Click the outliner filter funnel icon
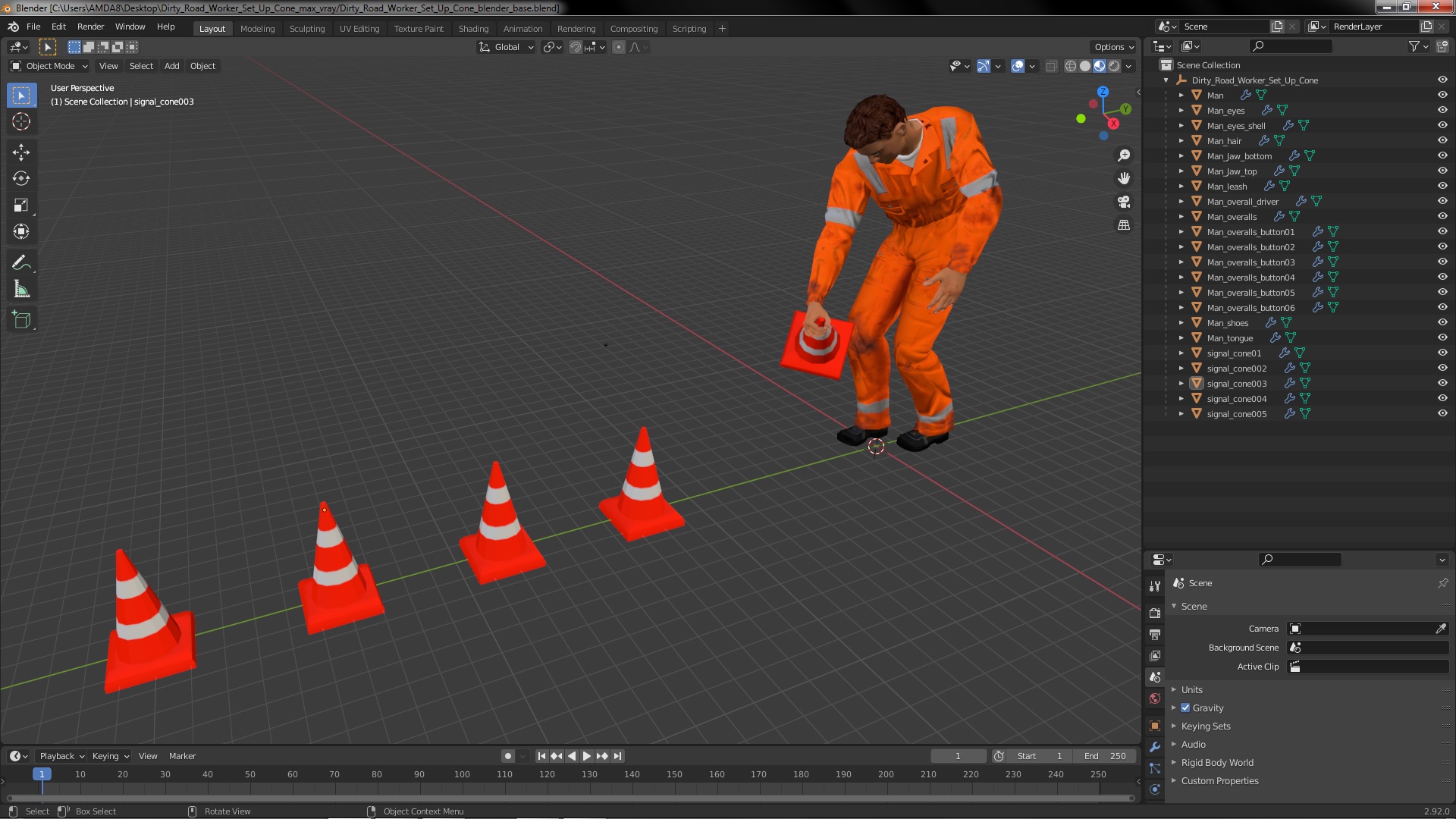1456x819 pixels. click(1414, 46)
